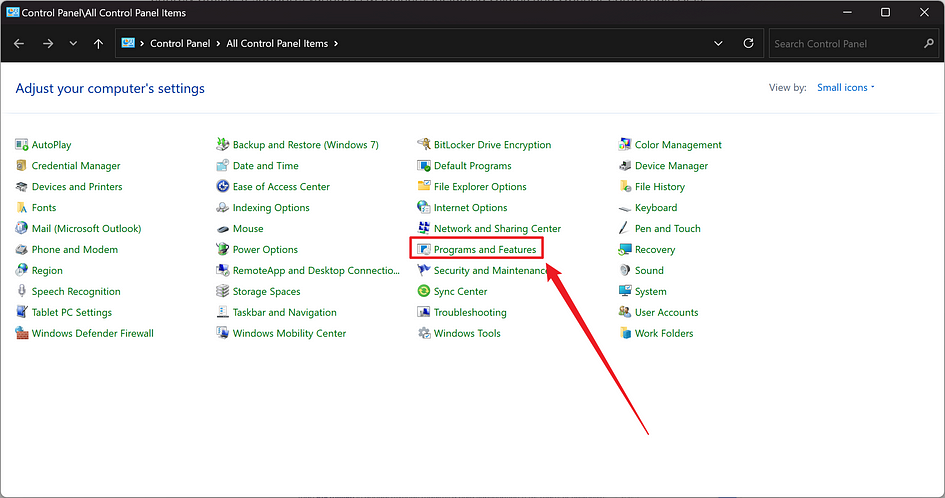Click the Phone and Modem icon
The image size is (945, 498).
pos(22,250)
